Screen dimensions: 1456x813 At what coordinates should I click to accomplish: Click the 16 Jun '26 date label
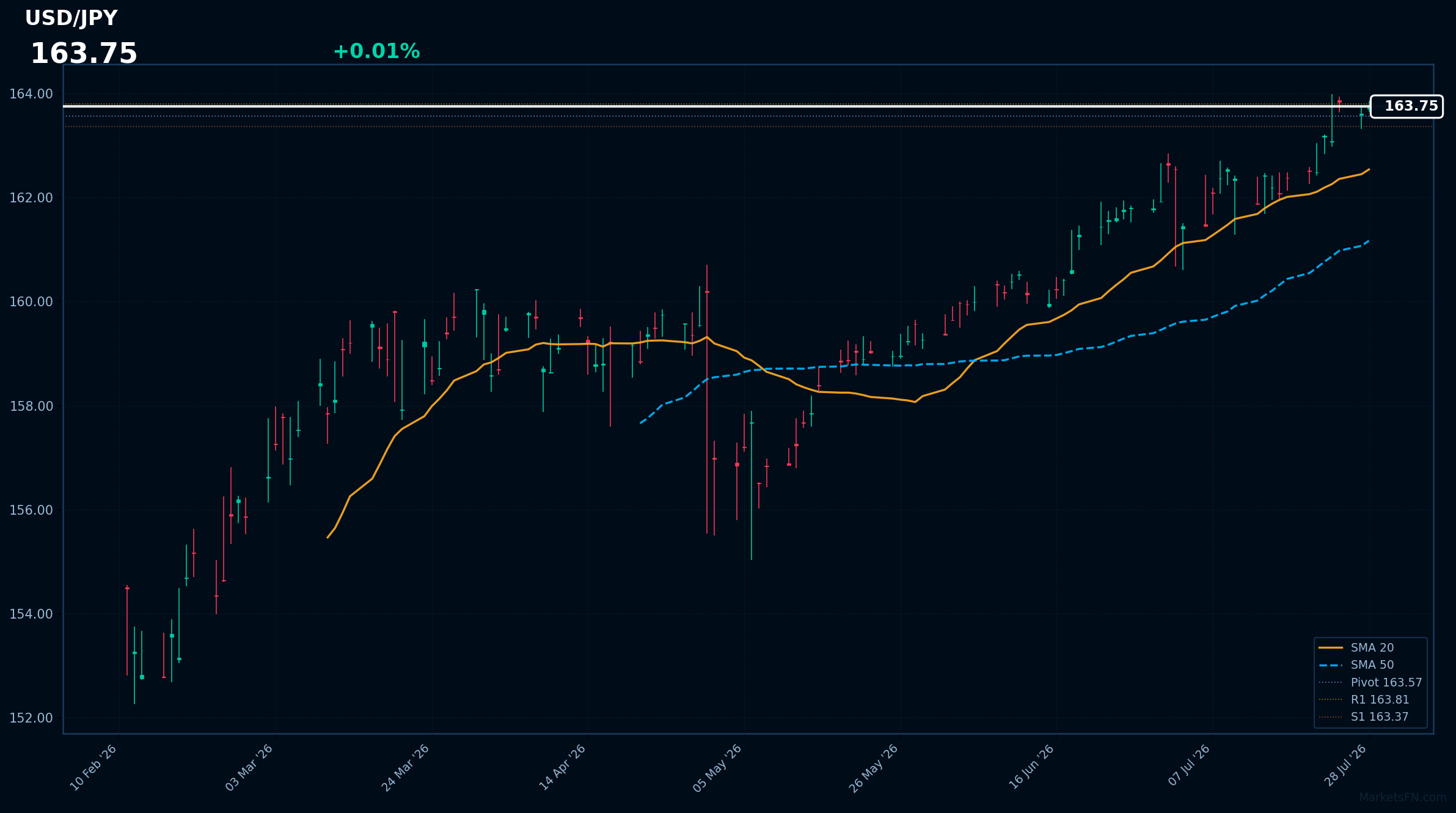tap(1031, 768)
